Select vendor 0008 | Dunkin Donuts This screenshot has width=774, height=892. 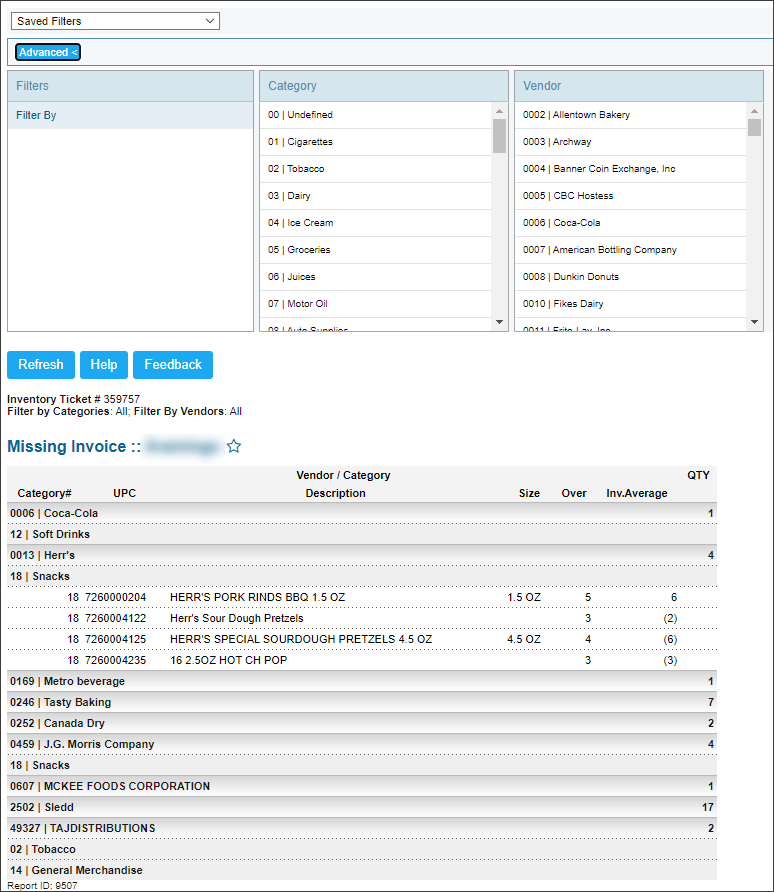630,277
